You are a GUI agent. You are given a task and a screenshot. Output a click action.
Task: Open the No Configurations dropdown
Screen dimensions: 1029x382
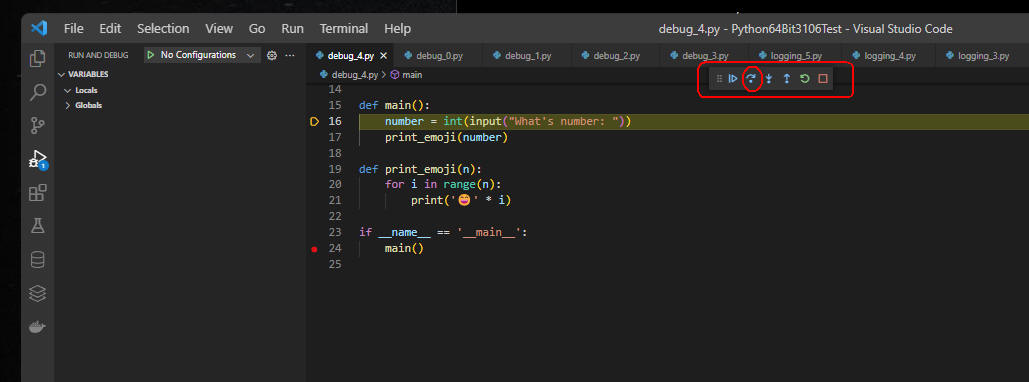(x=202, y=55)
